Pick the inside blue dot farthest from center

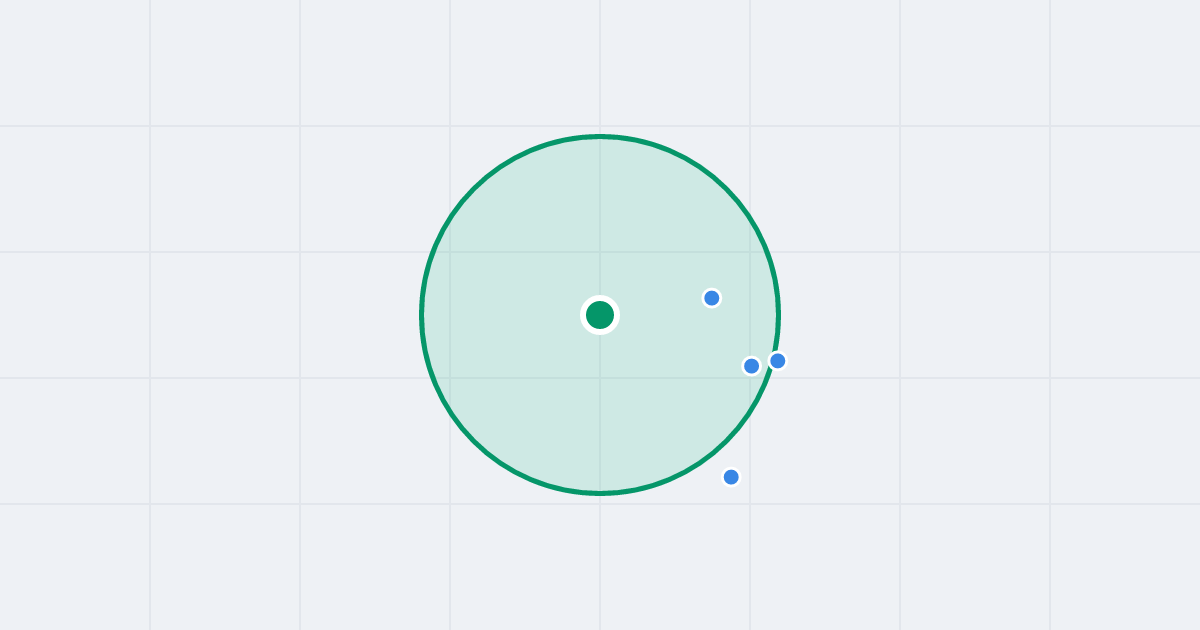tap(752, 366)
